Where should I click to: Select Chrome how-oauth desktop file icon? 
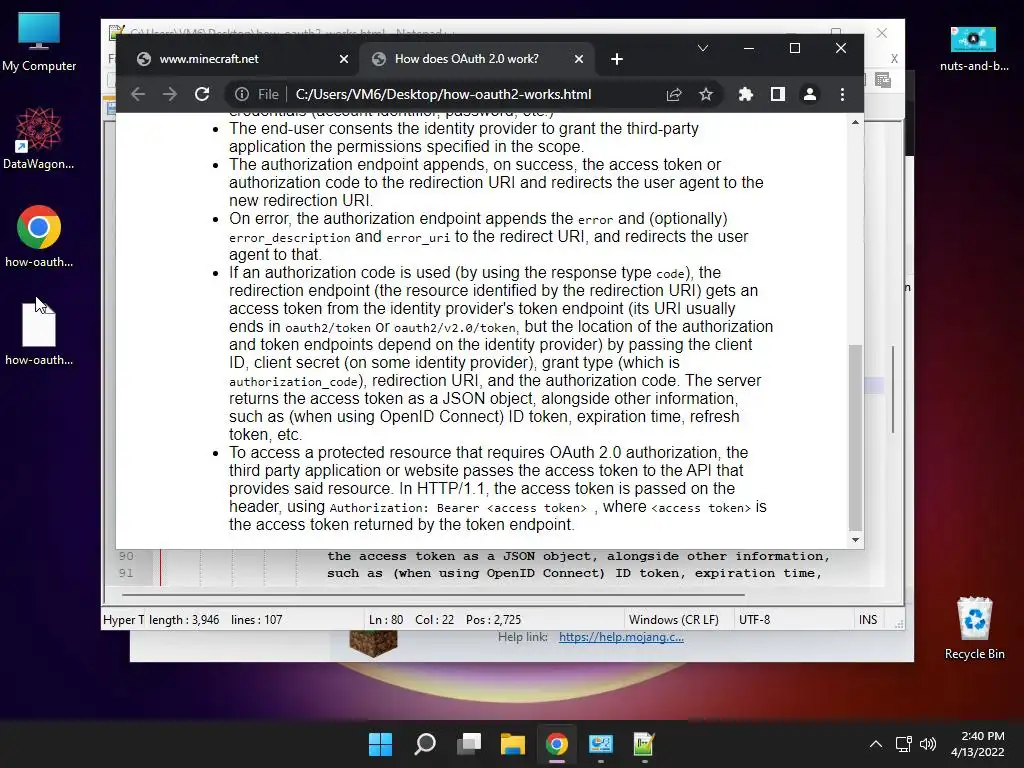[39, 237]
